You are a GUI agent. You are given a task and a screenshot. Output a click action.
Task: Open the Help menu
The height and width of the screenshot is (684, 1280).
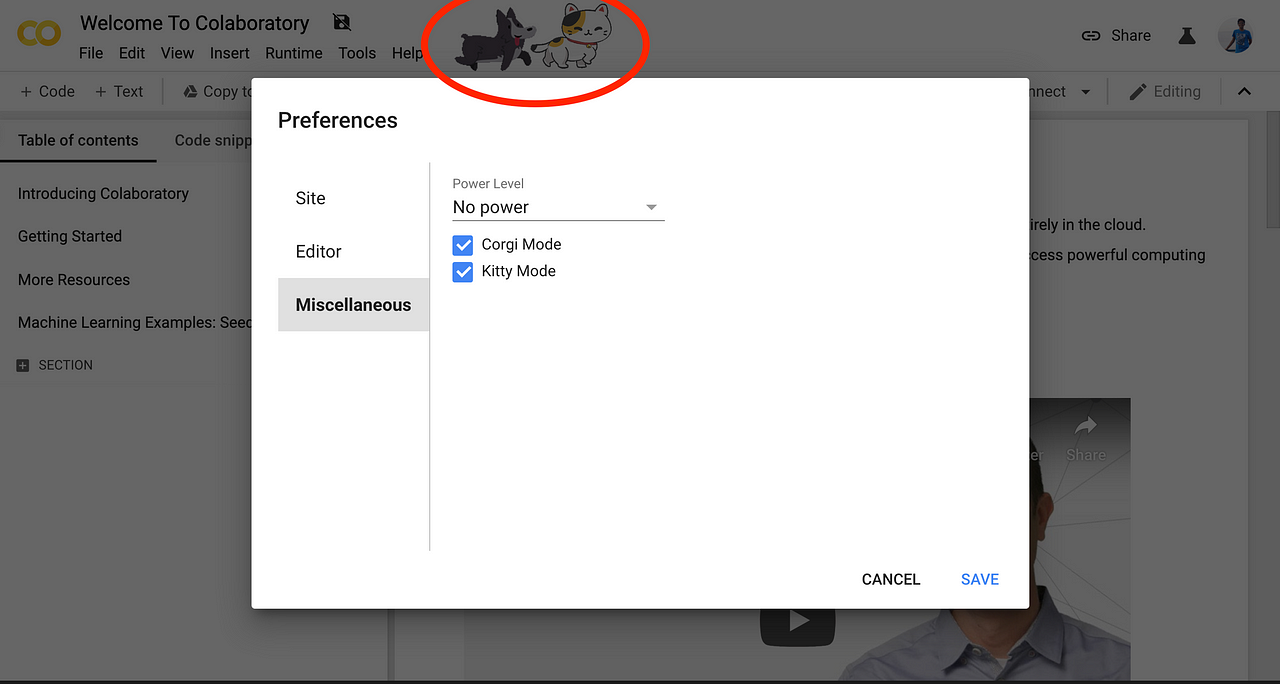tap(407, 53)
